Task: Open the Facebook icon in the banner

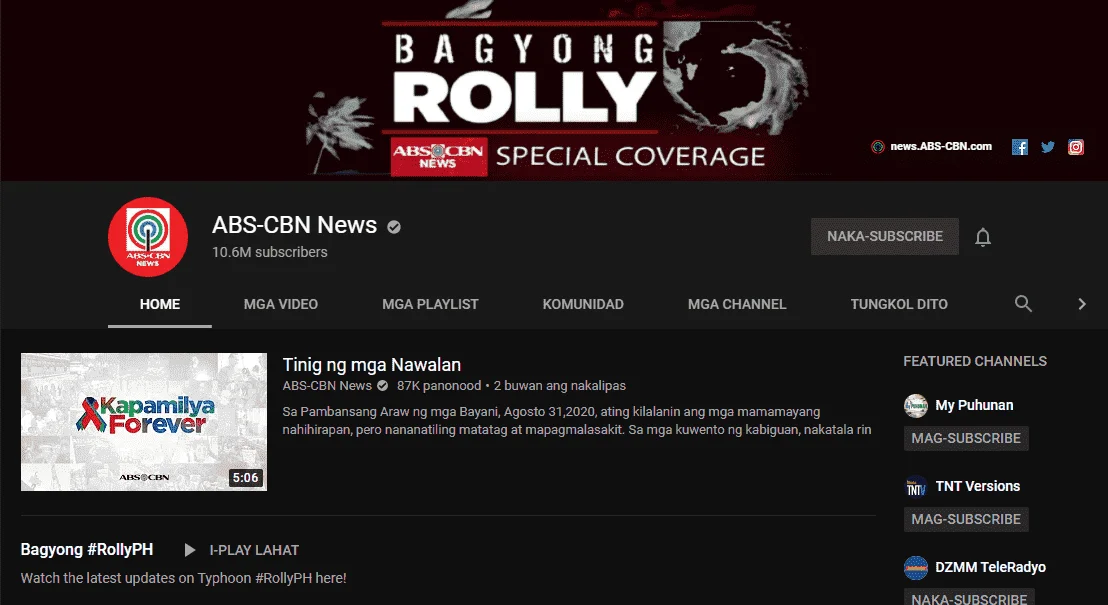Action: click(x=1020, y=147)
